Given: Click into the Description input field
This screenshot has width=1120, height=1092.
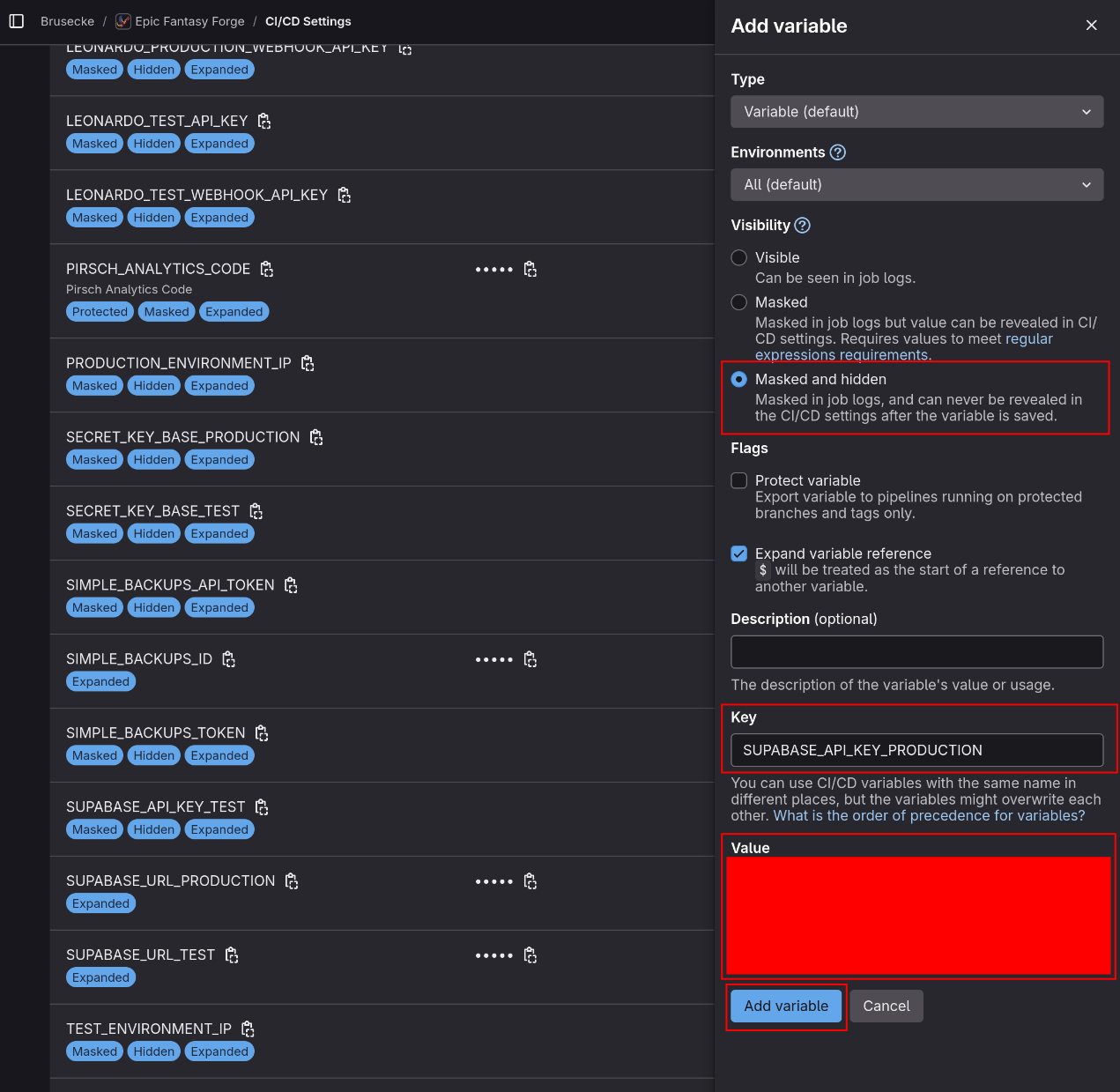Looking at the screenshot, I should coord(916,652).
